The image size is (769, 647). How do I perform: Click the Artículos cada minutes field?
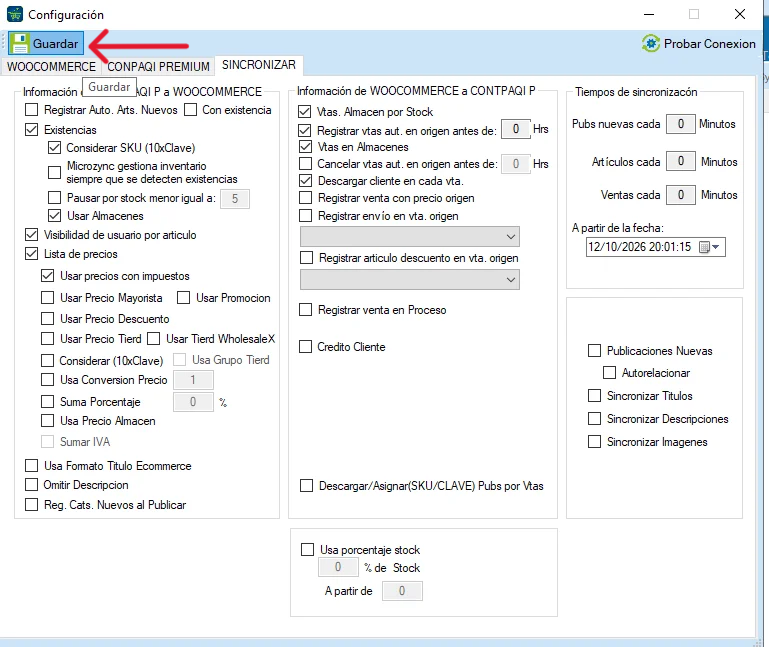[681, 161]
